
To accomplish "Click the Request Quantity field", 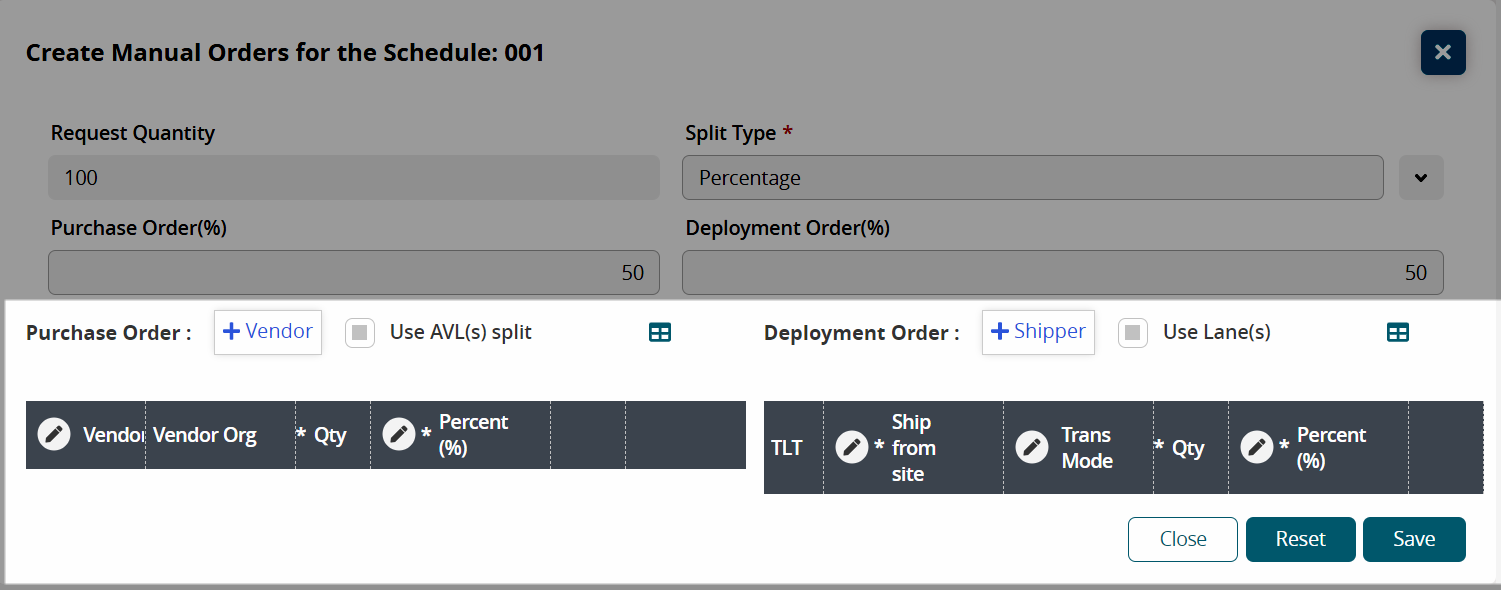I will [354, 178].
